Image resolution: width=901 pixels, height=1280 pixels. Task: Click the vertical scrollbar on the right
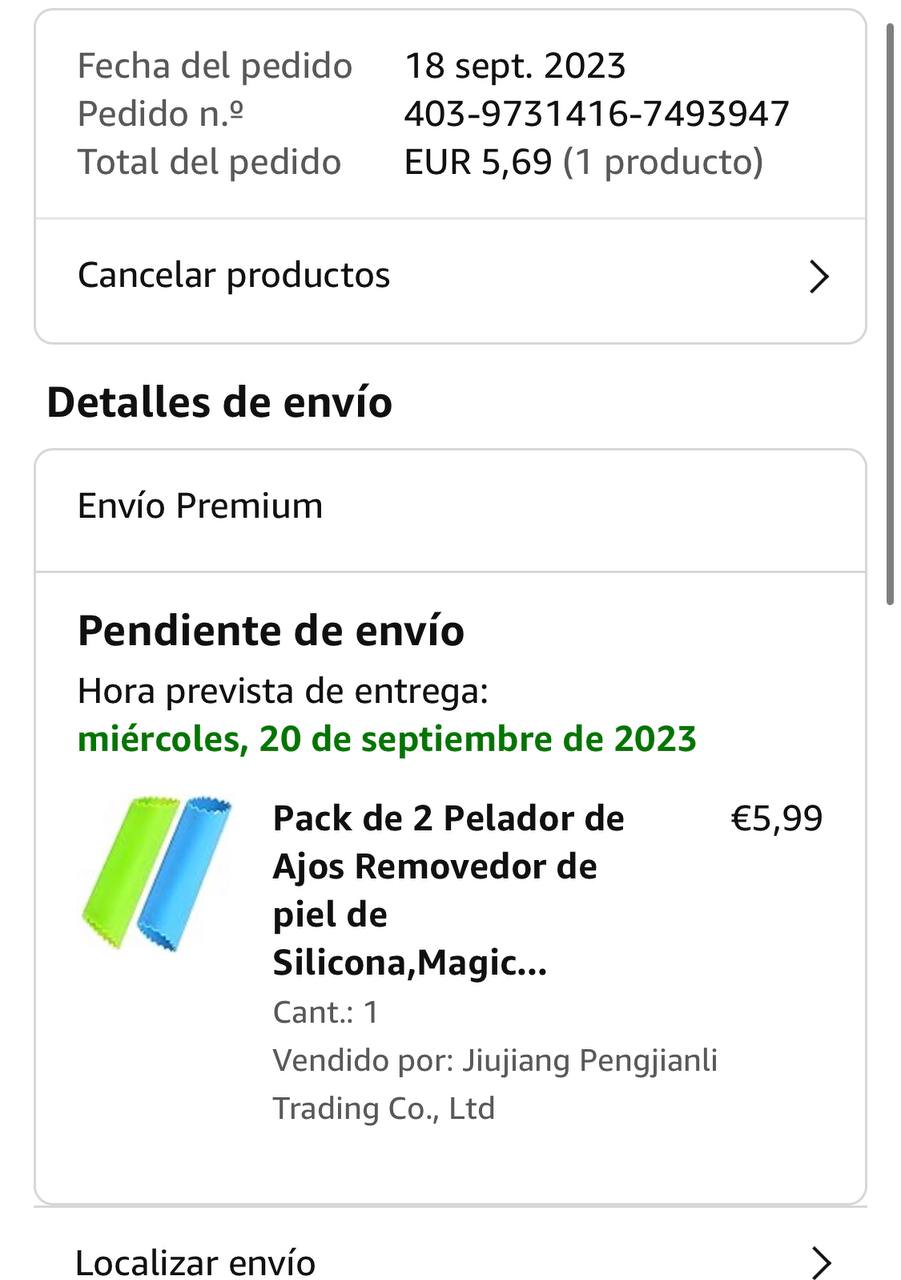(889, 310)
